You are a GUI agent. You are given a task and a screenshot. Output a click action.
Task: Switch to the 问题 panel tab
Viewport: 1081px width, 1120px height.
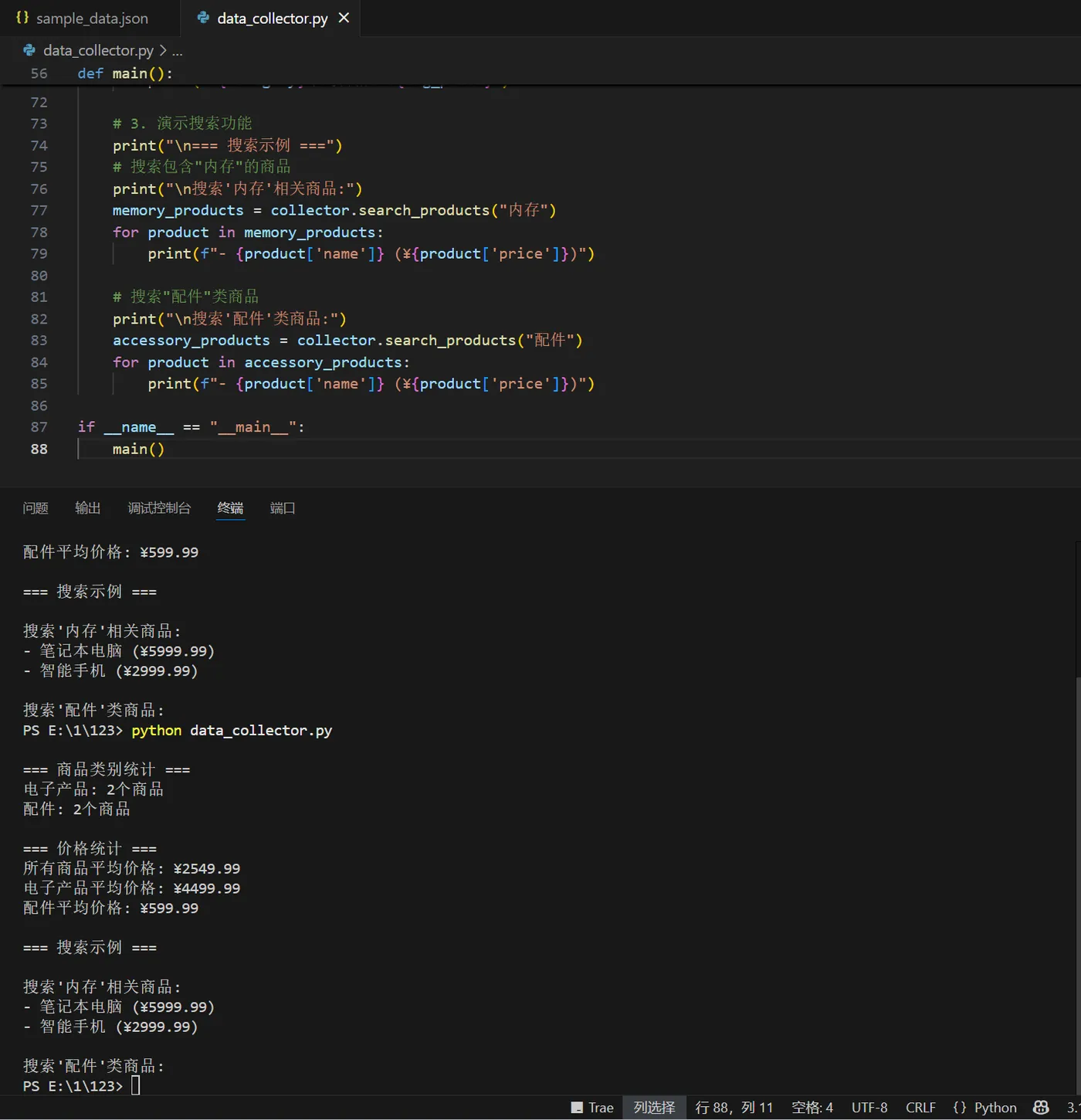point(36,507)
